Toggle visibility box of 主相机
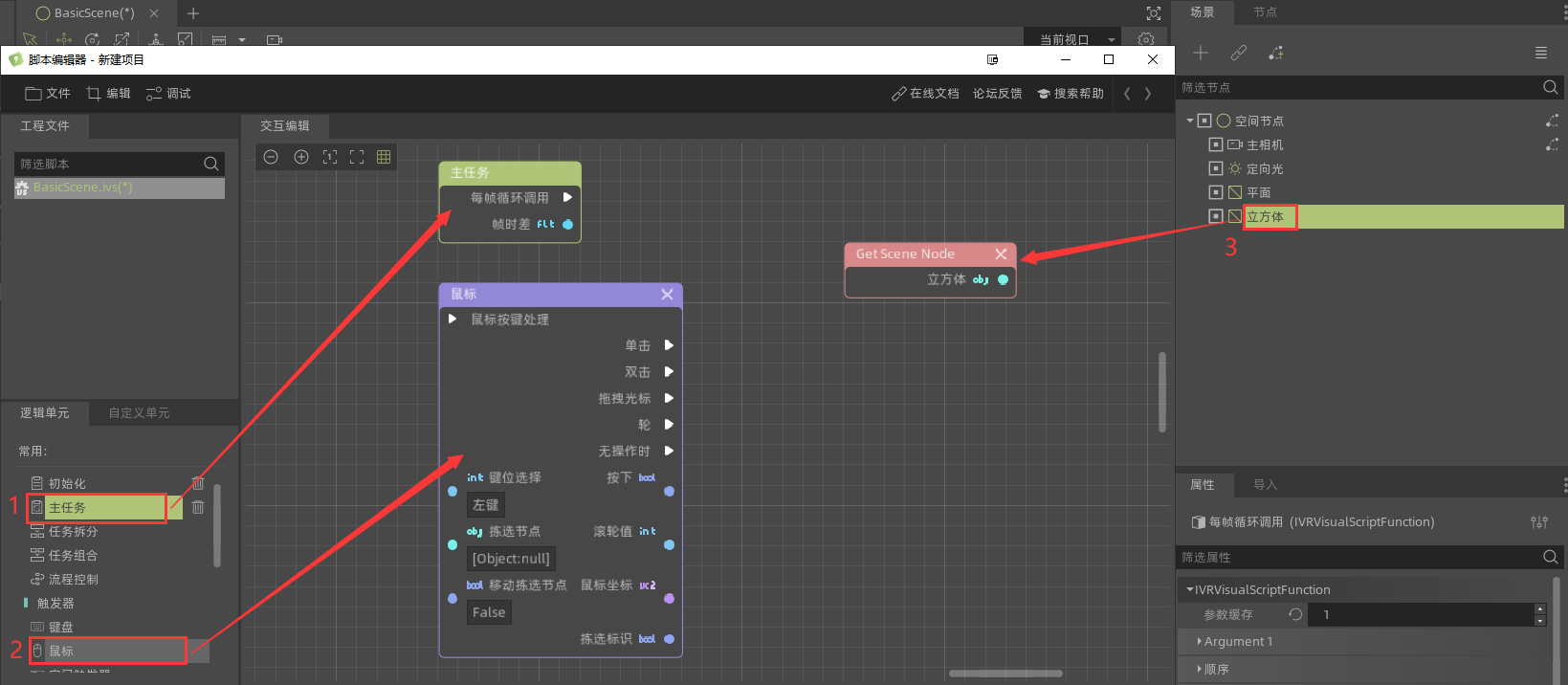The image size is (1568, 685). [x=1216, y=144]
